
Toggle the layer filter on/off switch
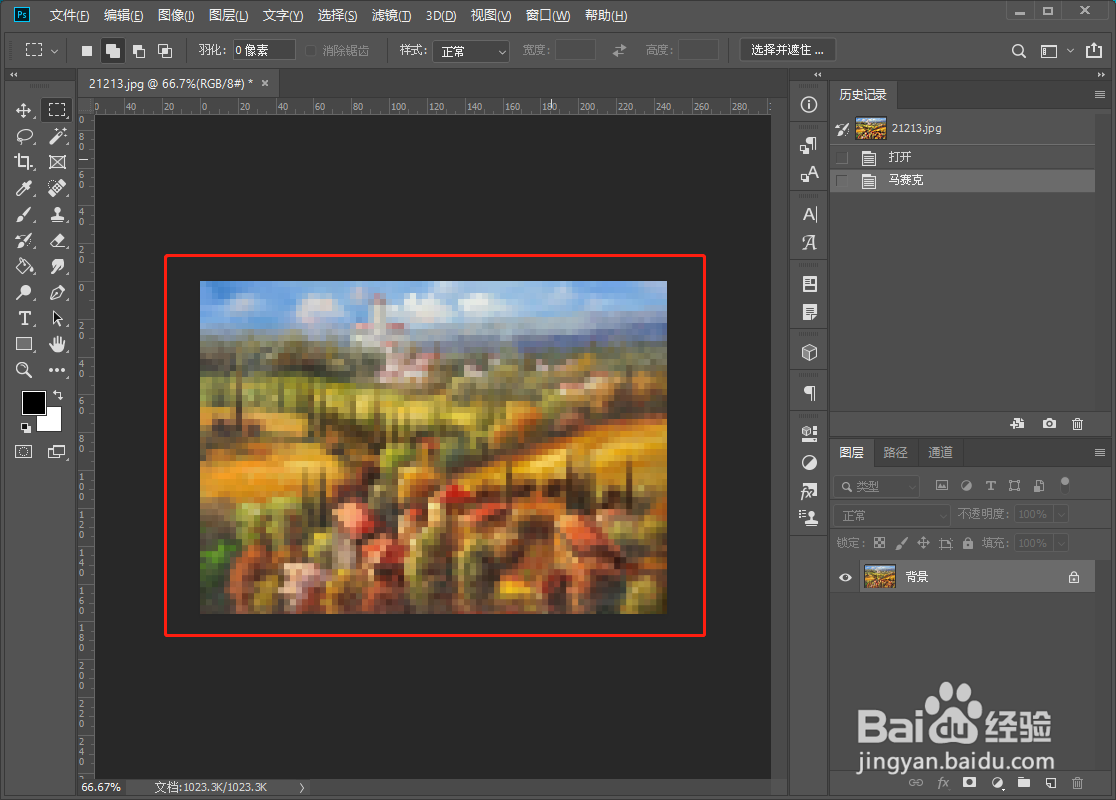[x=1065, y=485]
